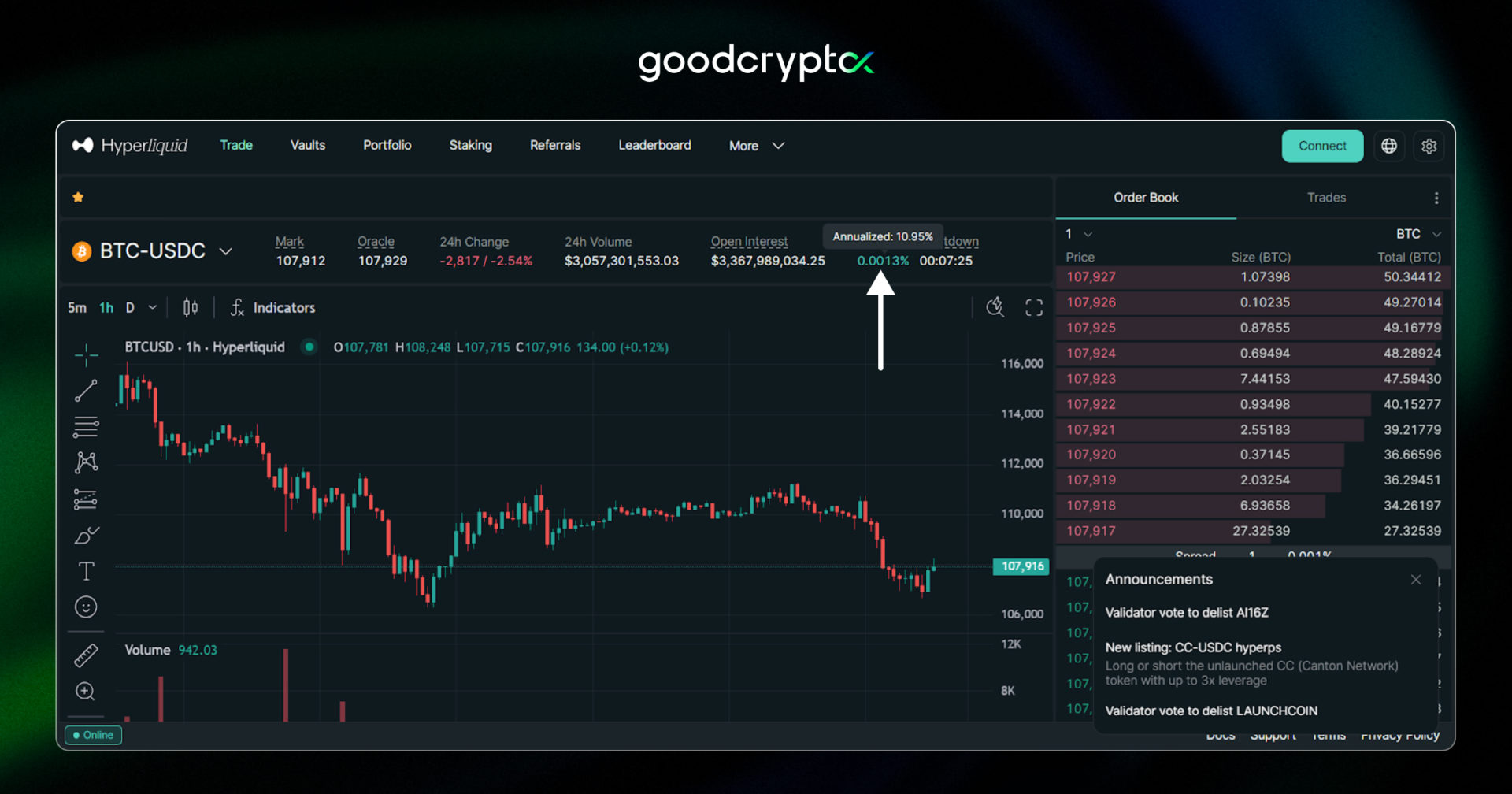
Task: Select the magnifier zoom-in tool
Action: 86,691
